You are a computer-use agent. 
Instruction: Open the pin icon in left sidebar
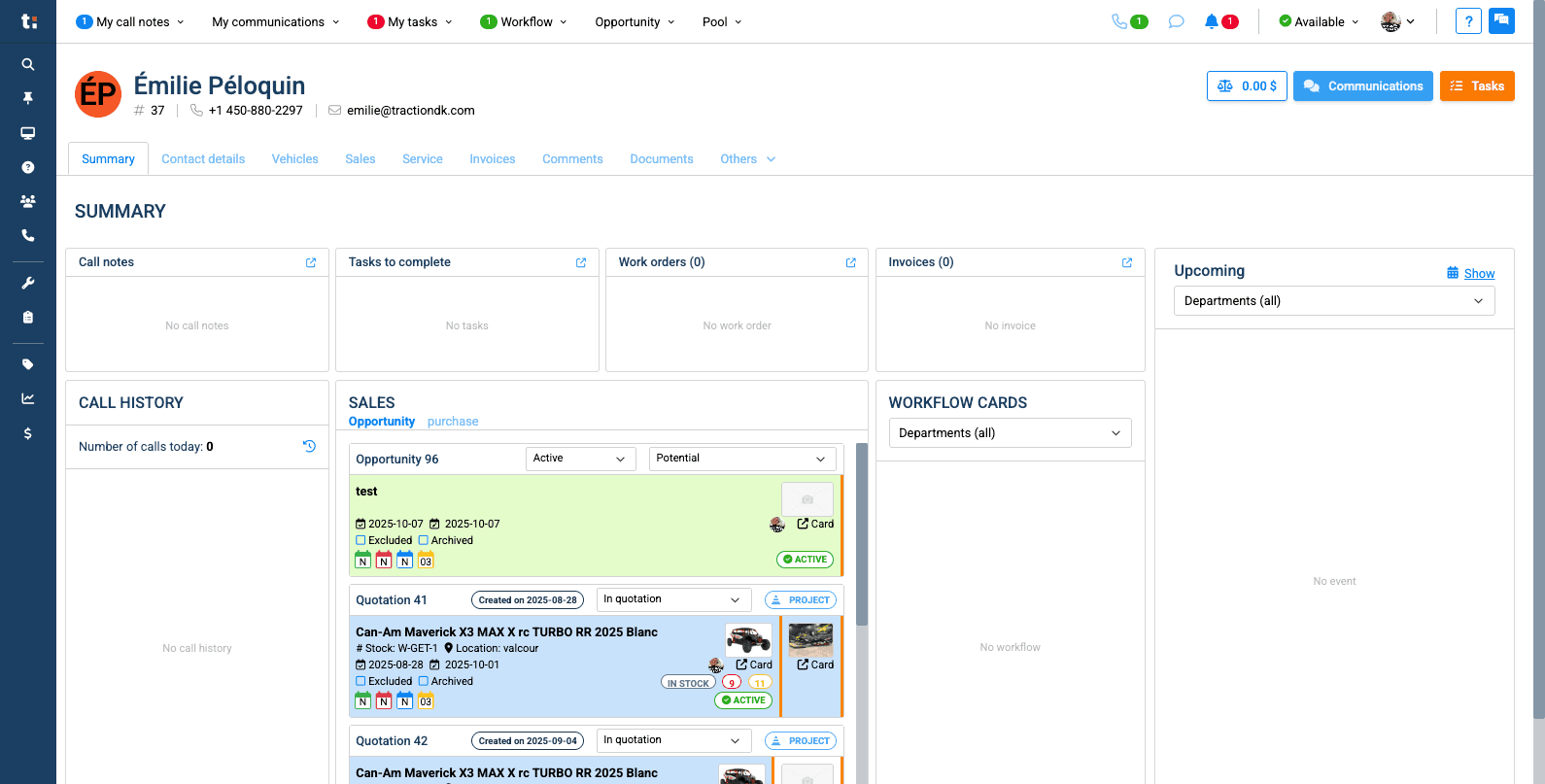pyautogui.click(x=28, y=98)
